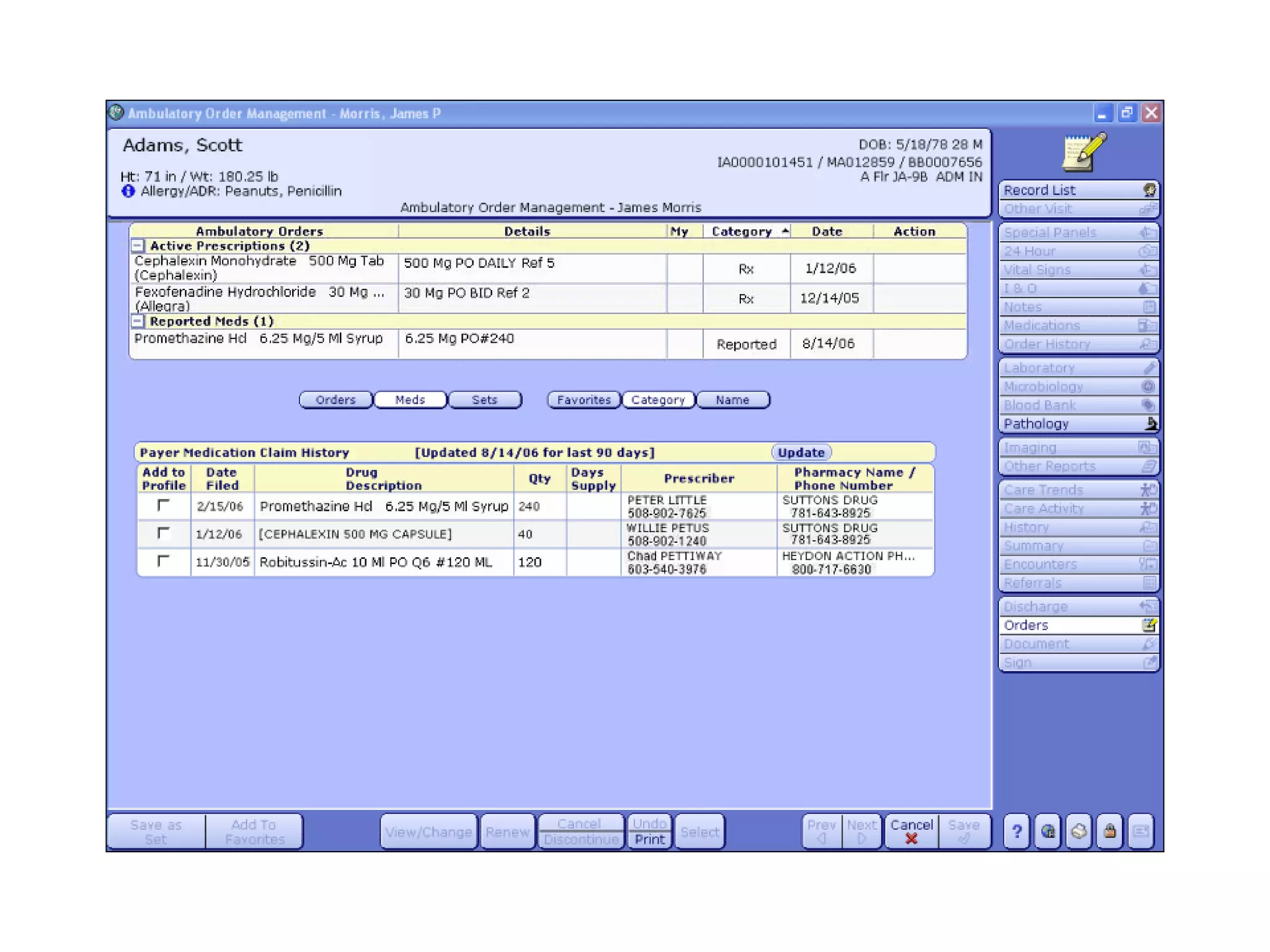Switch to the Favorites tab

584,400
